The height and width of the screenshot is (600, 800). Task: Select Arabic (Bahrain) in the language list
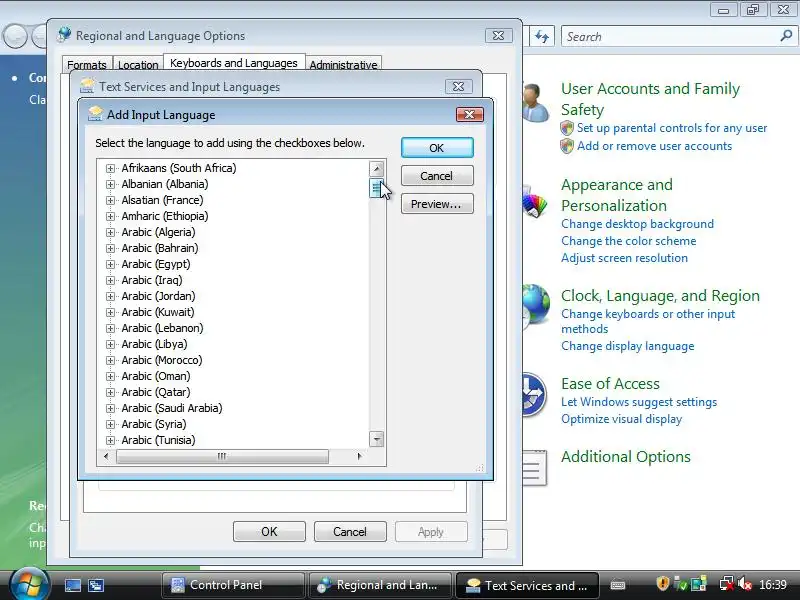point(160,248)
